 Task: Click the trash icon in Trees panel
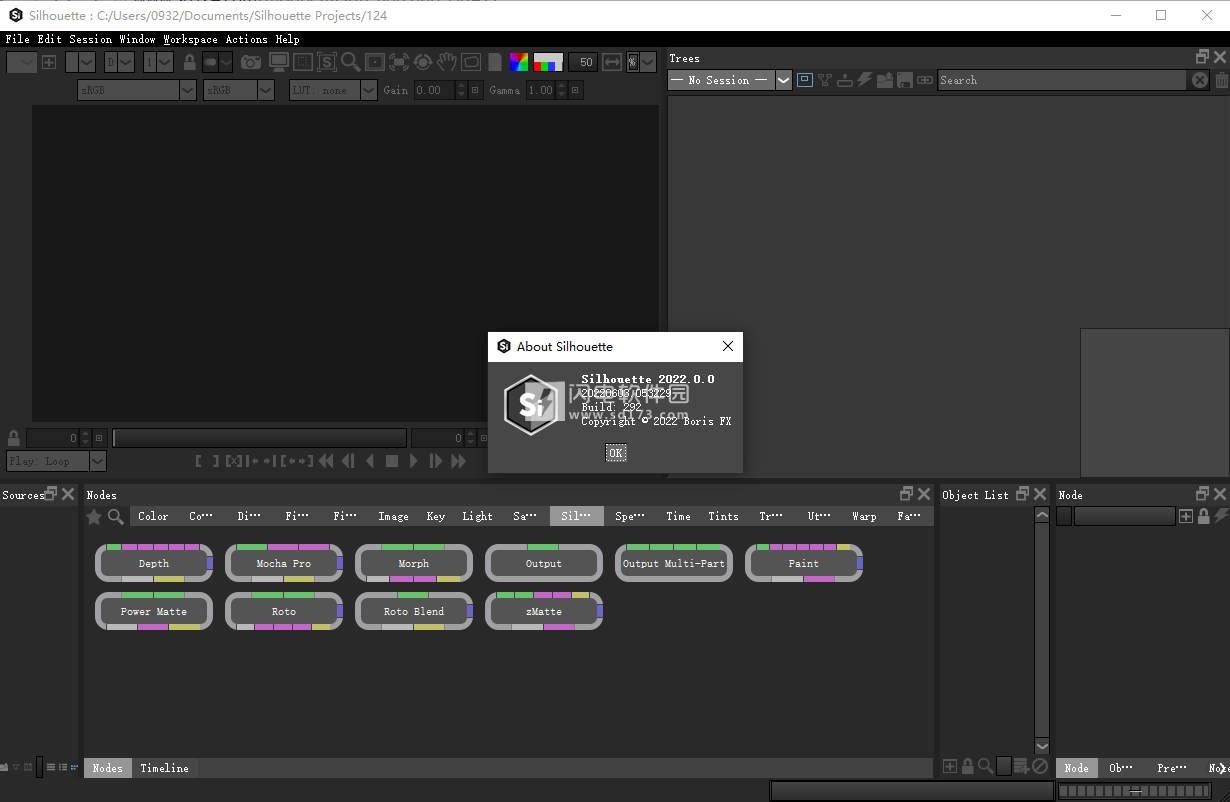point(1221,80)
